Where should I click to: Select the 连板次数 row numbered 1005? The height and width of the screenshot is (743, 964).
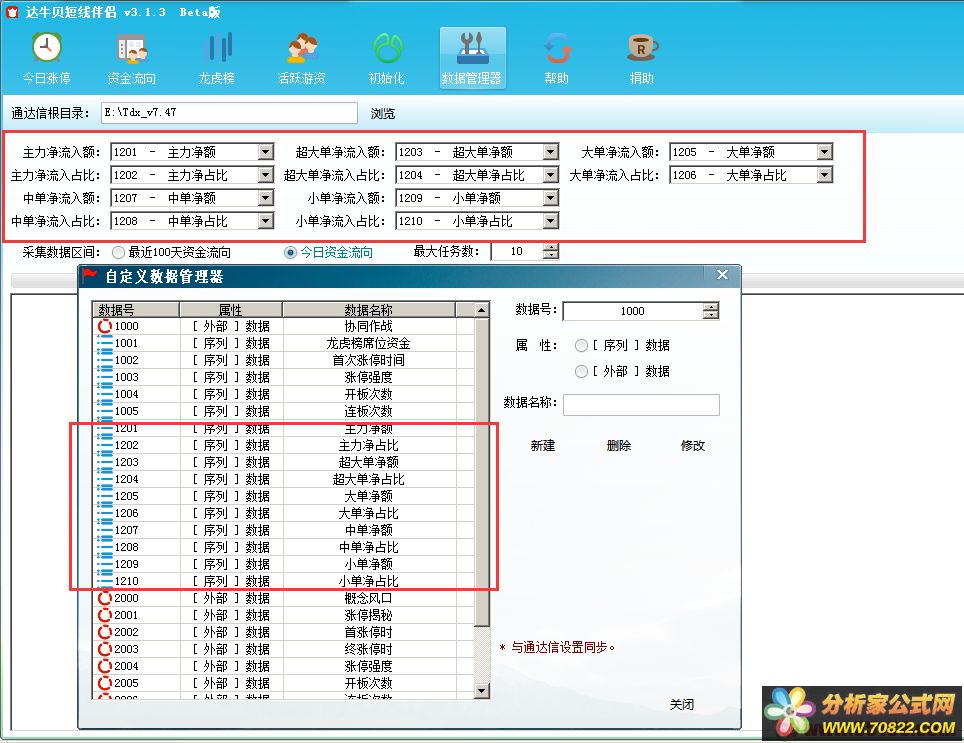point(283,411)
